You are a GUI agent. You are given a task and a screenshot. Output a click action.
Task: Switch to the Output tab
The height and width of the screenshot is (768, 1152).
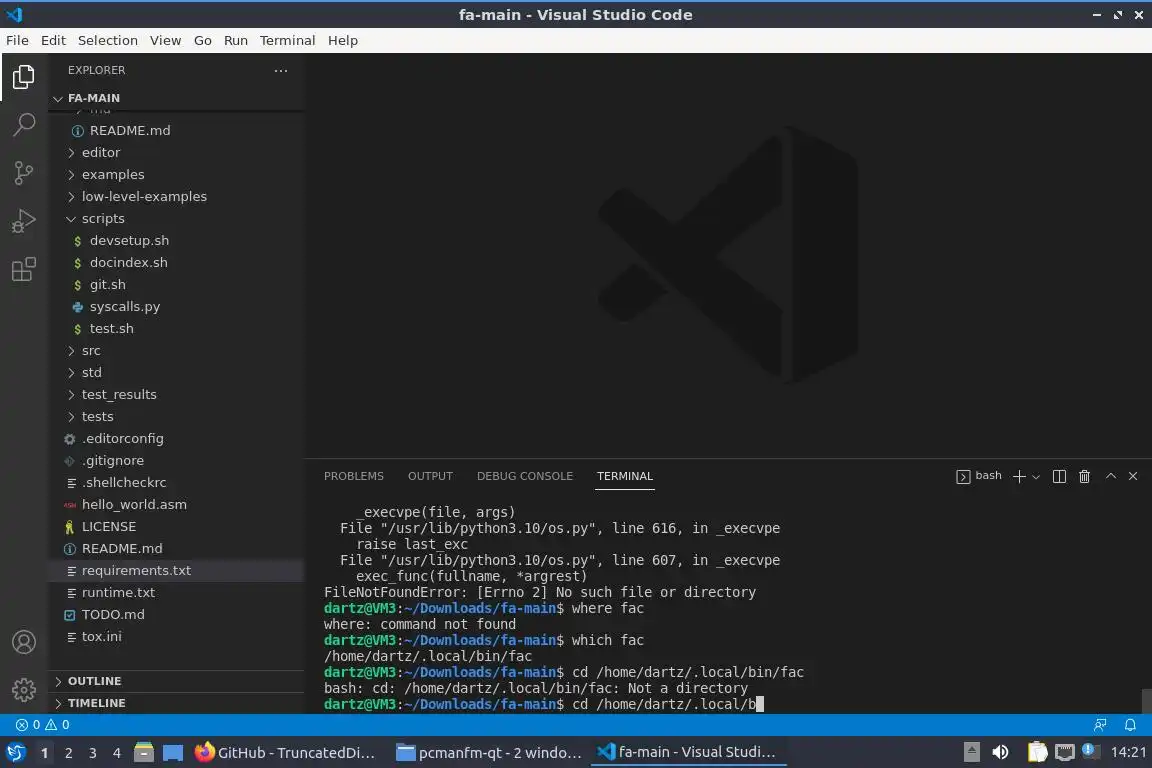(x=430, y=476)
